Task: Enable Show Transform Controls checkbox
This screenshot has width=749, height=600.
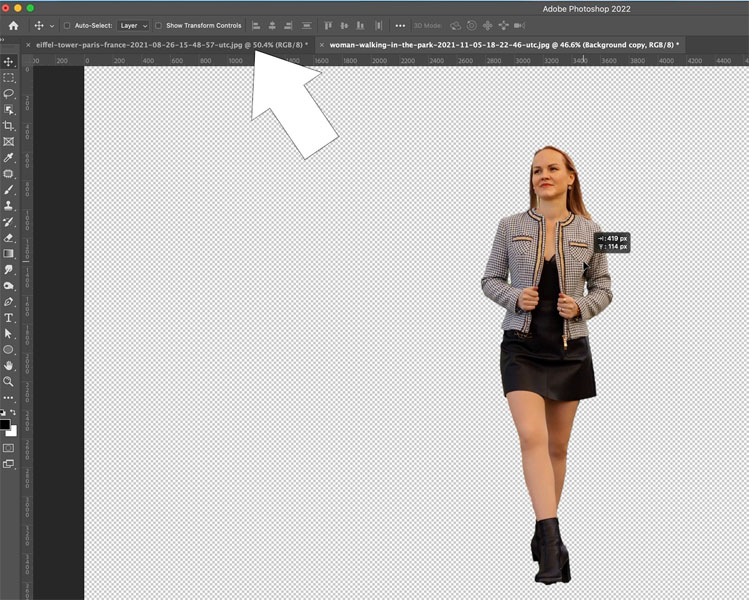Action: [x=158, y=26]
